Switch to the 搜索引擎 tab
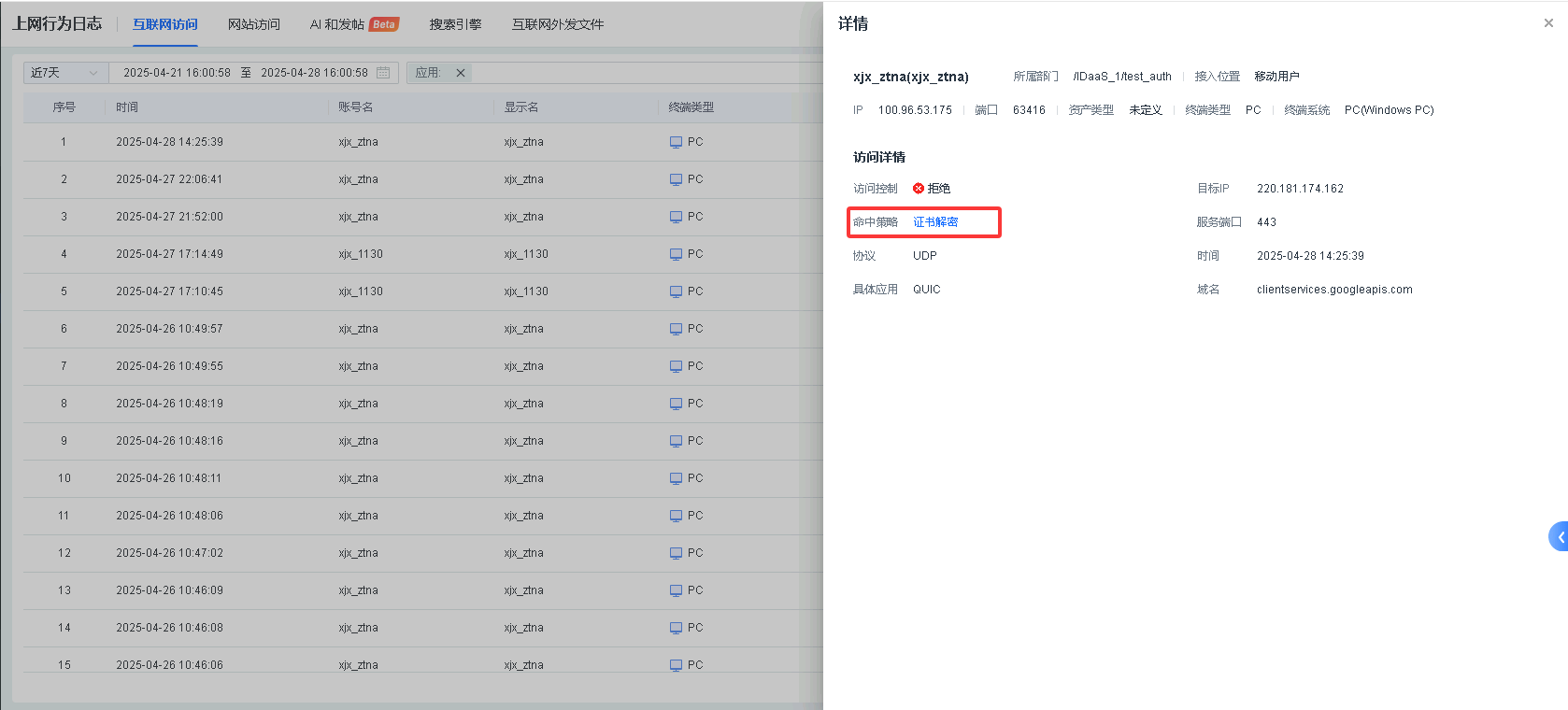 coord(455,24)
